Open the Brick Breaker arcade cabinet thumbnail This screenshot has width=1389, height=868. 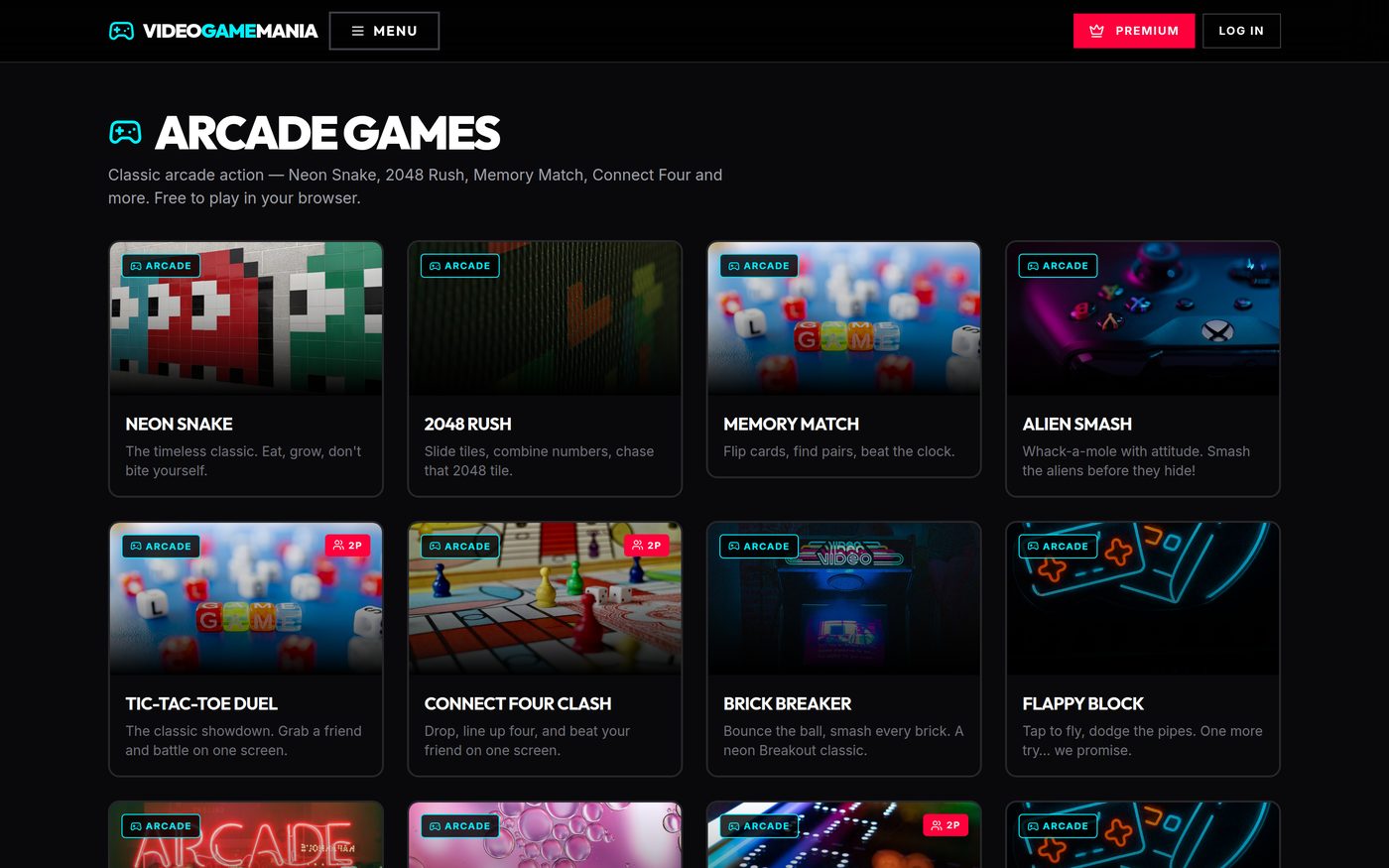[844, 599]
